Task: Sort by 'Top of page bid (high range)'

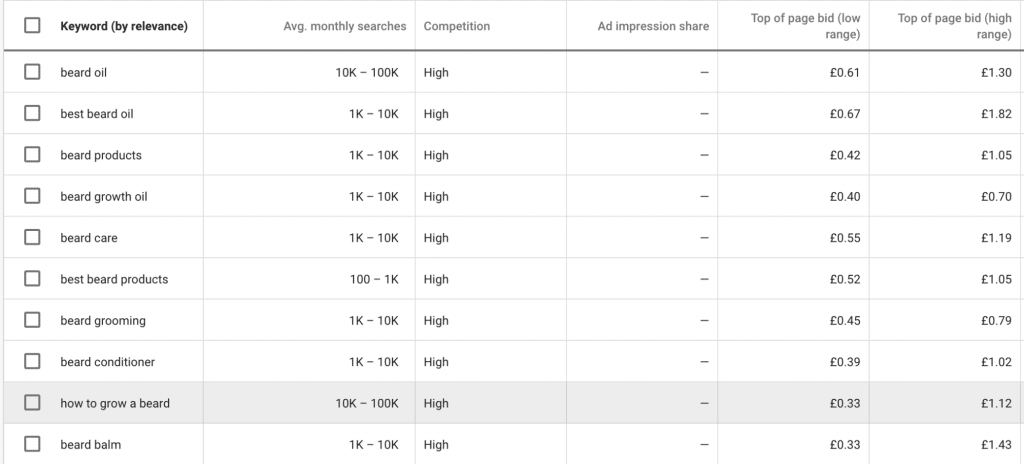Action: [954, 26]
